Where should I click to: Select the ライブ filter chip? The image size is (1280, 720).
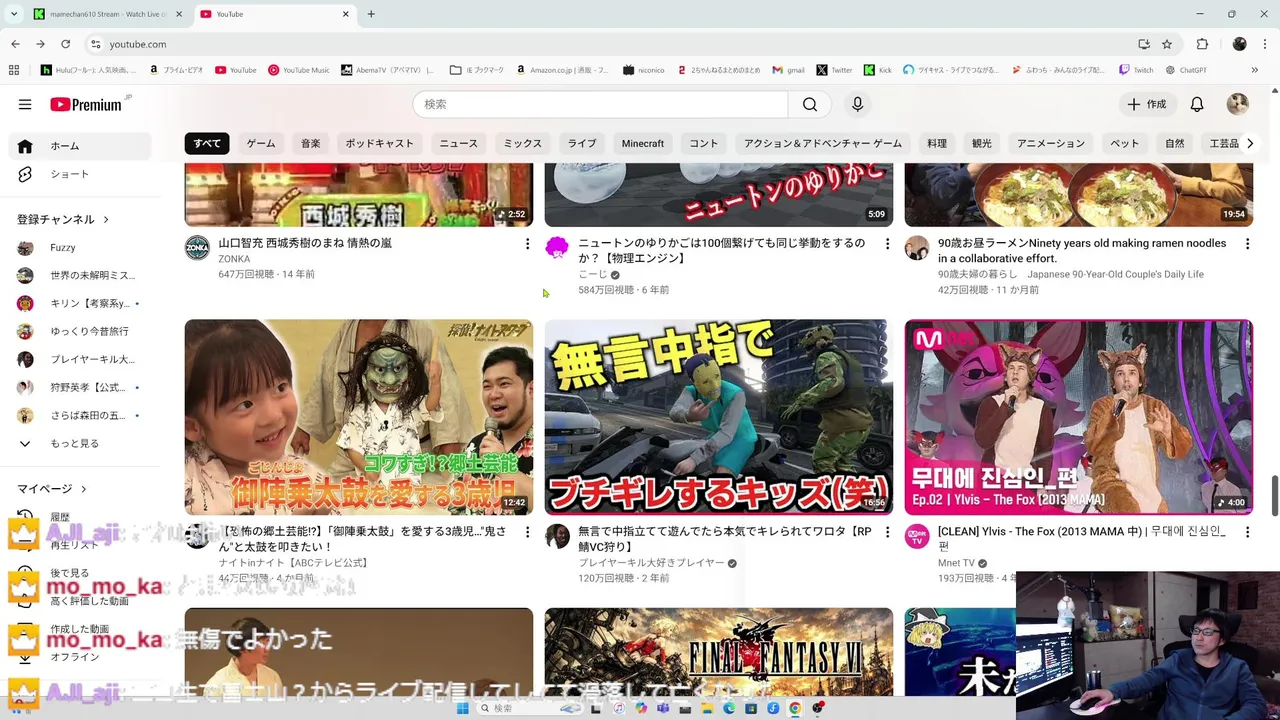pyautogui.click(x=582, y=143)
